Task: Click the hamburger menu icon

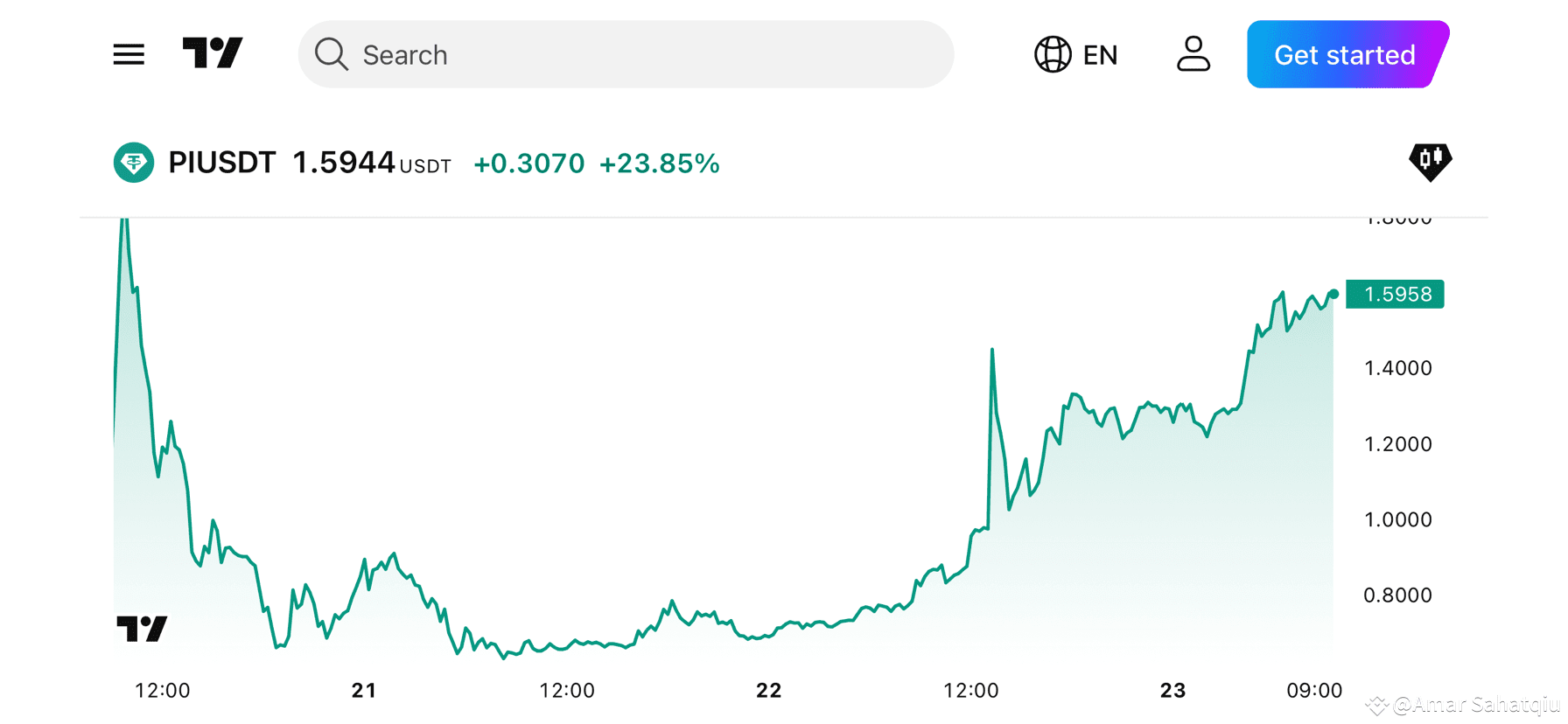Action: tap(128, 54)
